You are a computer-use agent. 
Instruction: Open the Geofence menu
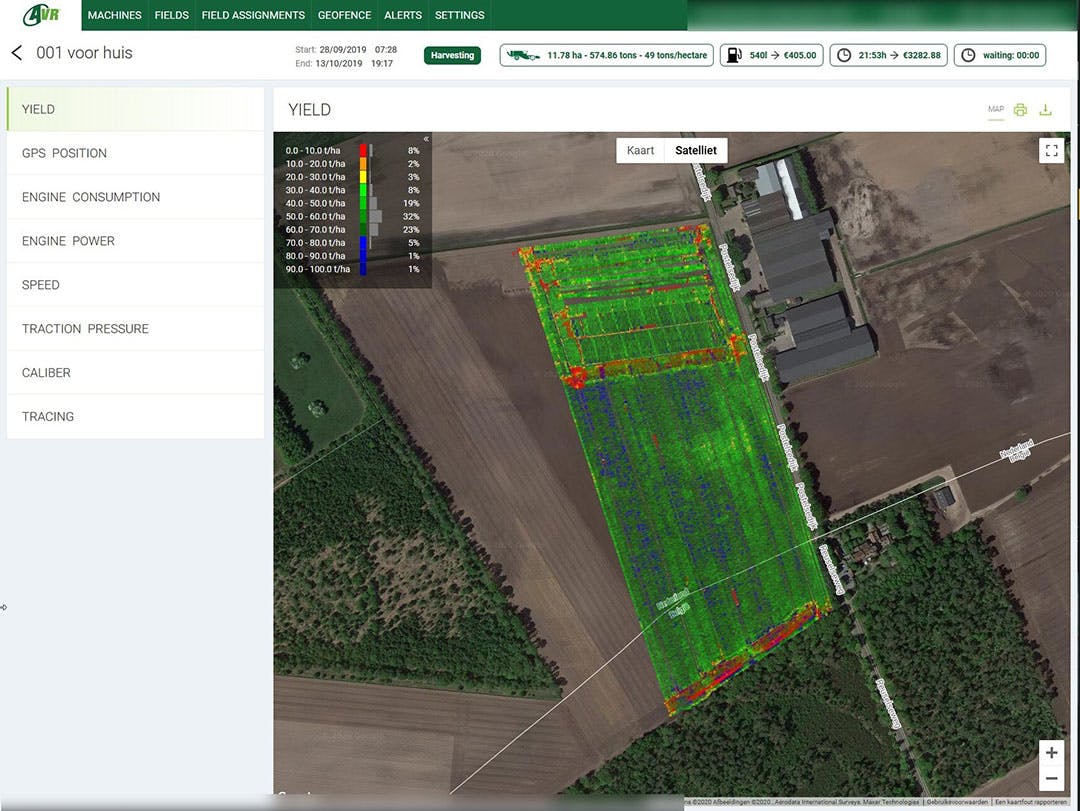tap(344, 15)
